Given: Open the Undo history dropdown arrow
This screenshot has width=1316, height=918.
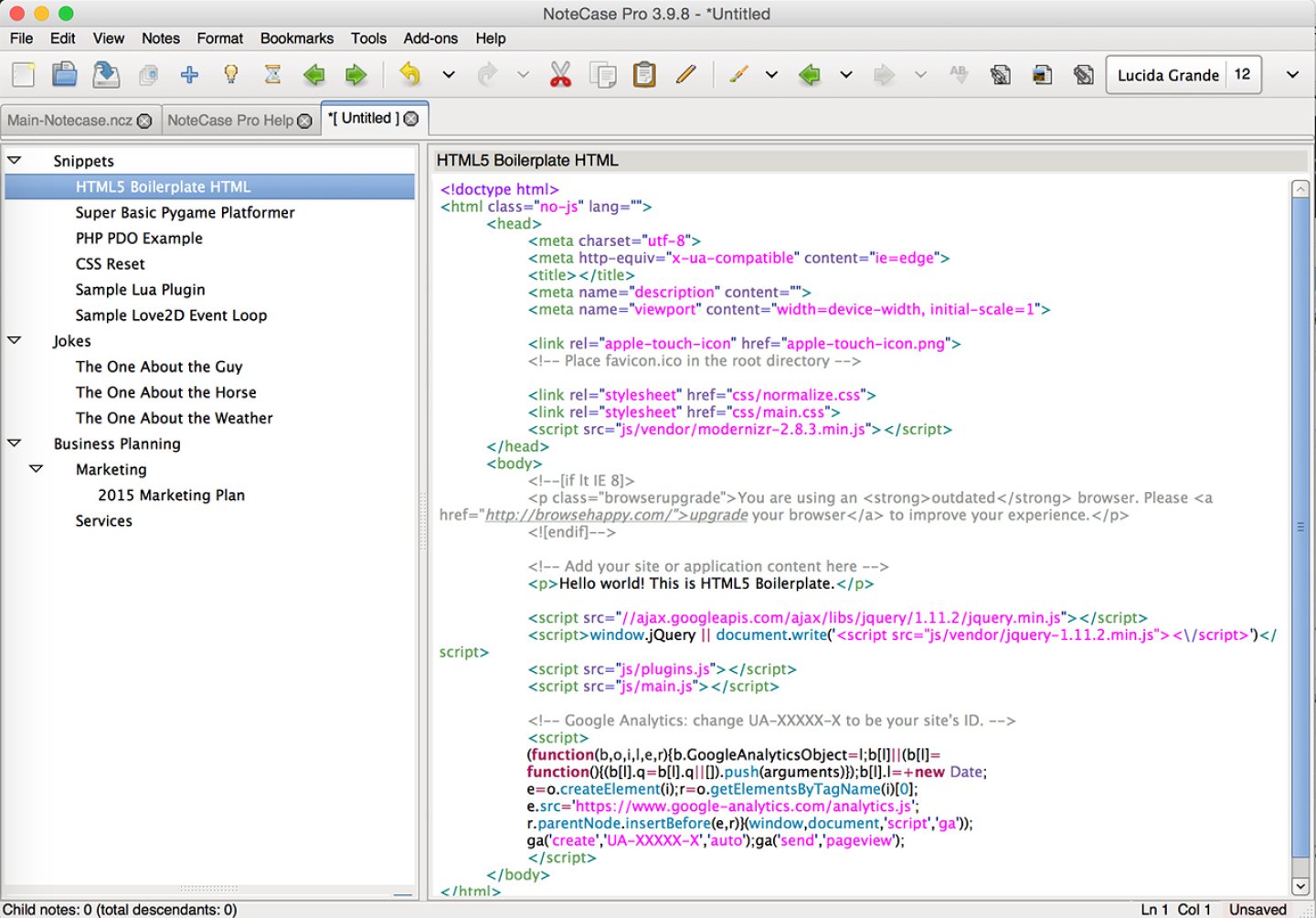Looking at the screenshot, I should pyautogui.click(x=449, y=75).
